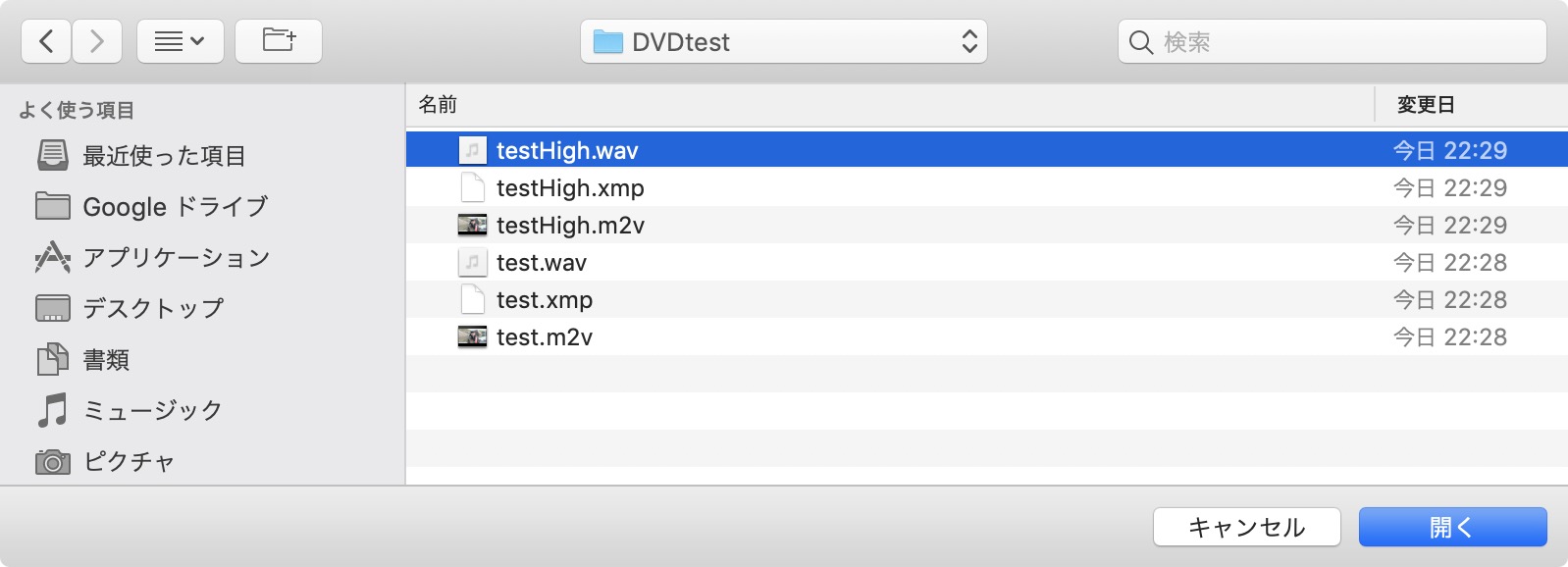Sort files by the 名前 column header
This screenshot has height=567, width=1568.
(x=438, y=105)
